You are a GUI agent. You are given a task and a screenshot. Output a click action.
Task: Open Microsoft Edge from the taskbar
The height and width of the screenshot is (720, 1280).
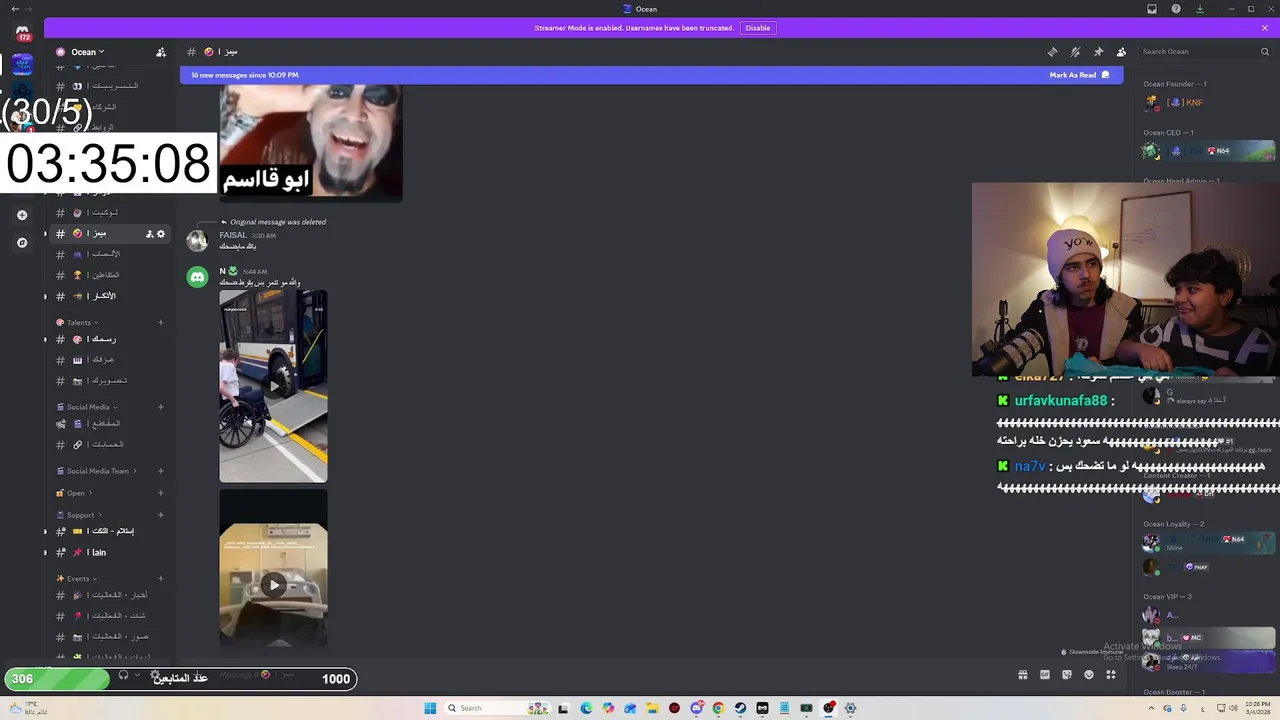(586, 708)
